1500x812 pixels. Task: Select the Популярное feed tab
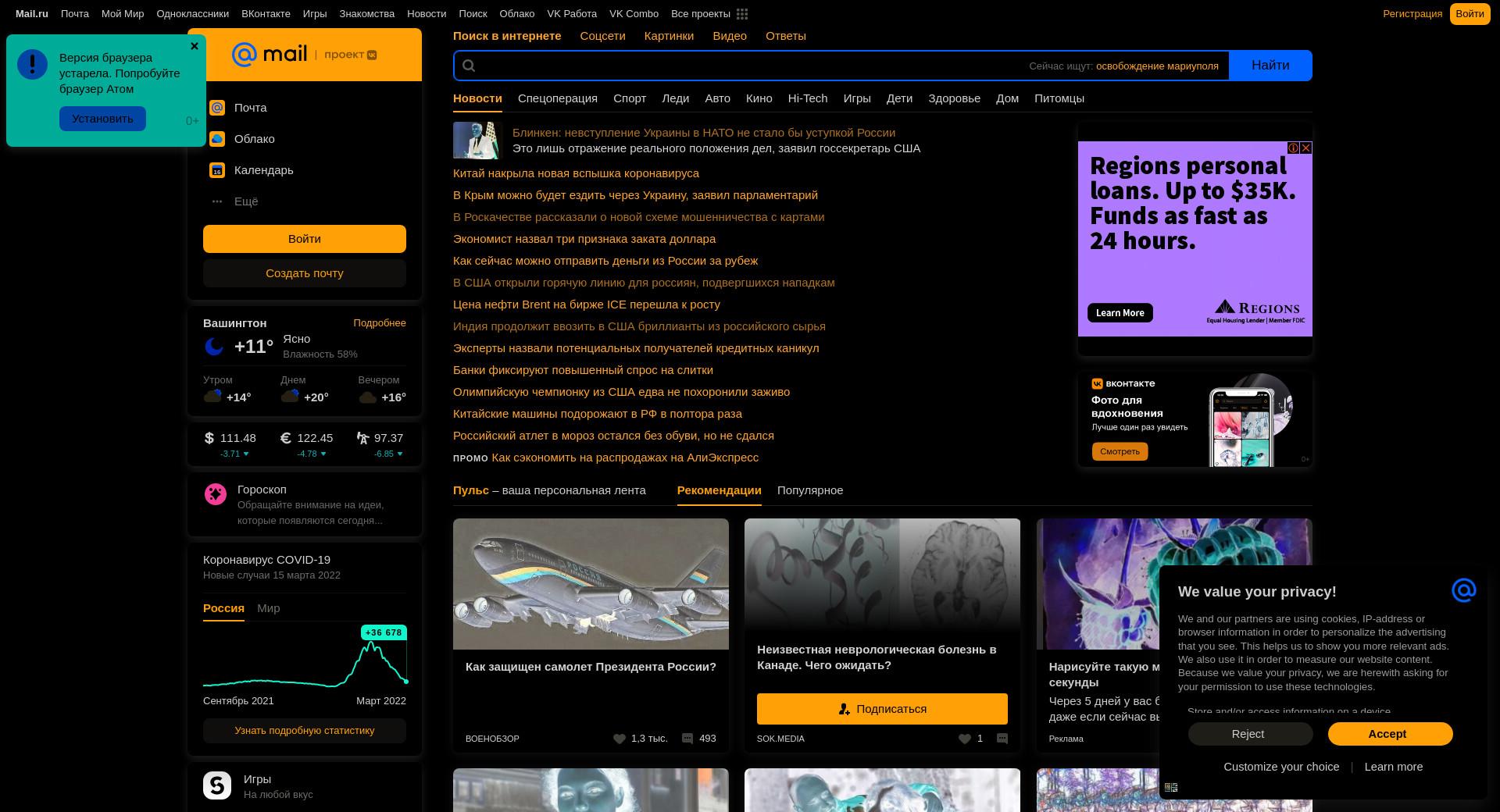[x=810, y=490]
